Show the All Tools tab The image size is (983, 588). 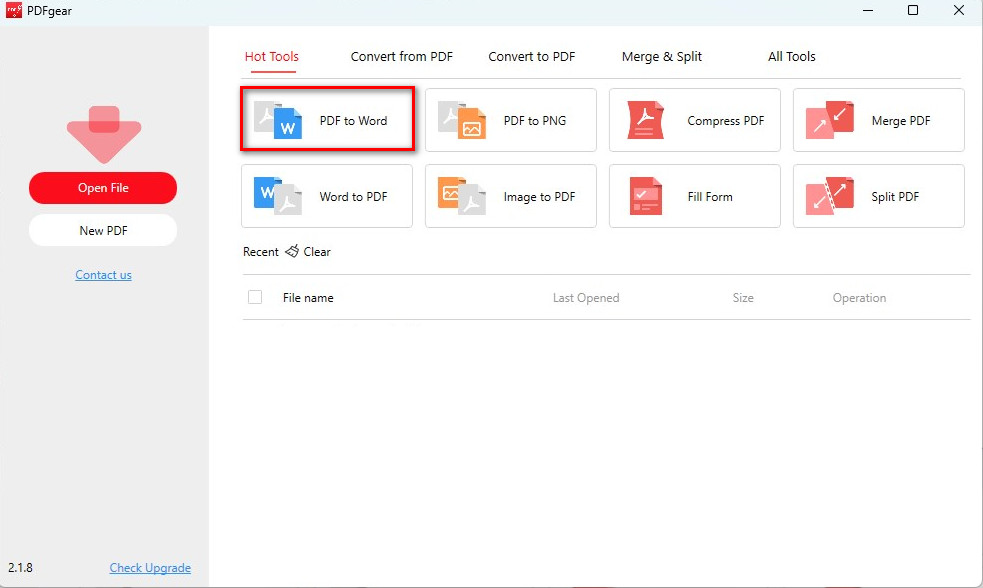[x=792, y=56]
